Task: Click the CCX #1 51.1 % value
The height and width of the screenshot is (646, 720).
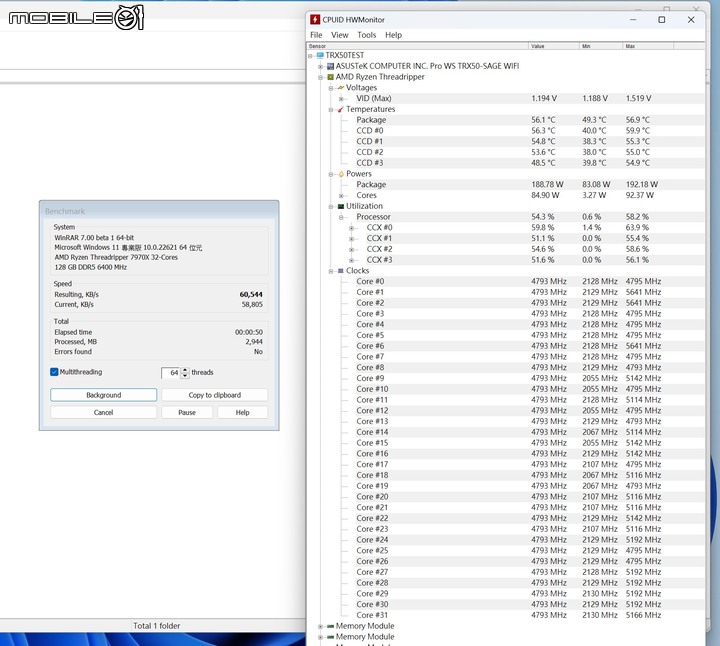Action: pyautogui.click(x=543, y=238)
